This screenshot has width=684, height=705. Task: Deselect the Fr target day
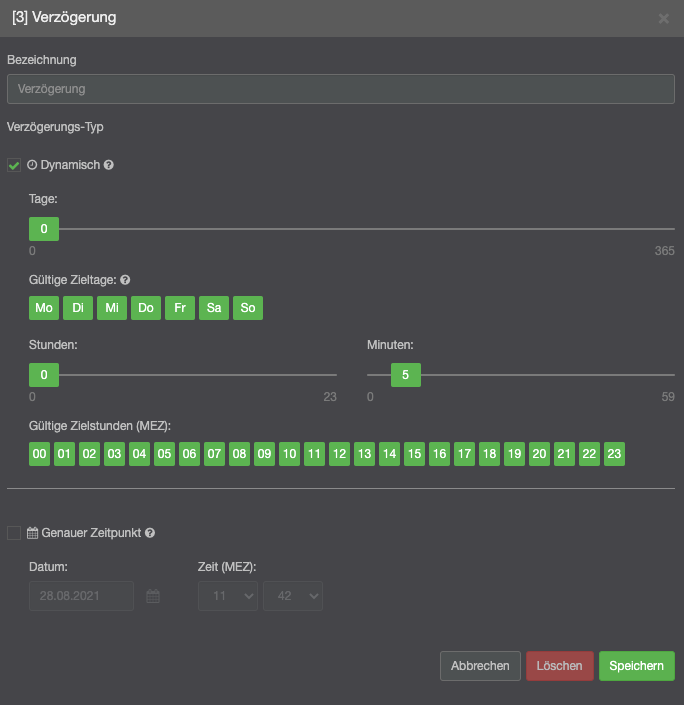pos(180,308)
